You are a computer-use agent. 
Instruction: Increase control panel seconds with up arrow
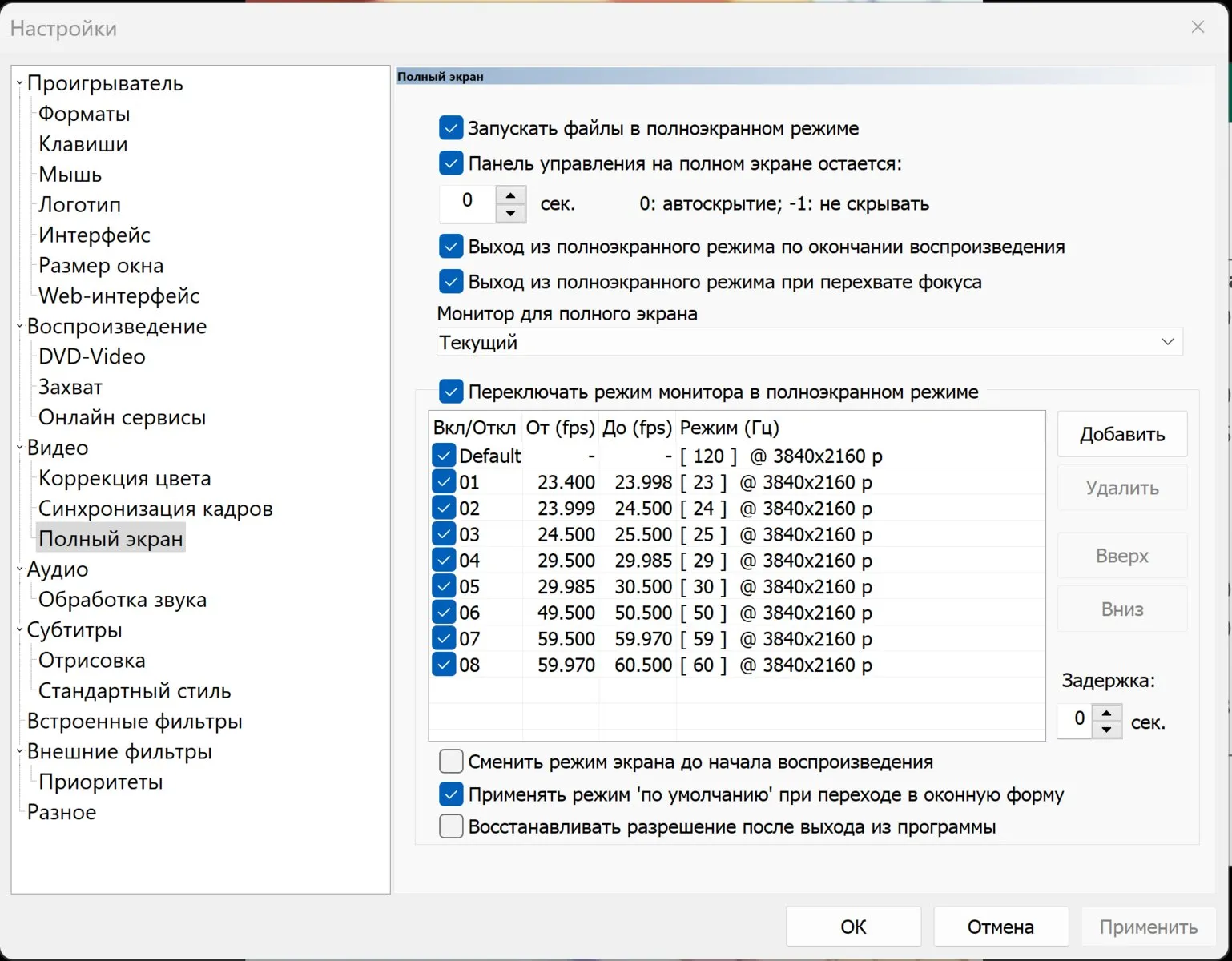click(510, 195)
